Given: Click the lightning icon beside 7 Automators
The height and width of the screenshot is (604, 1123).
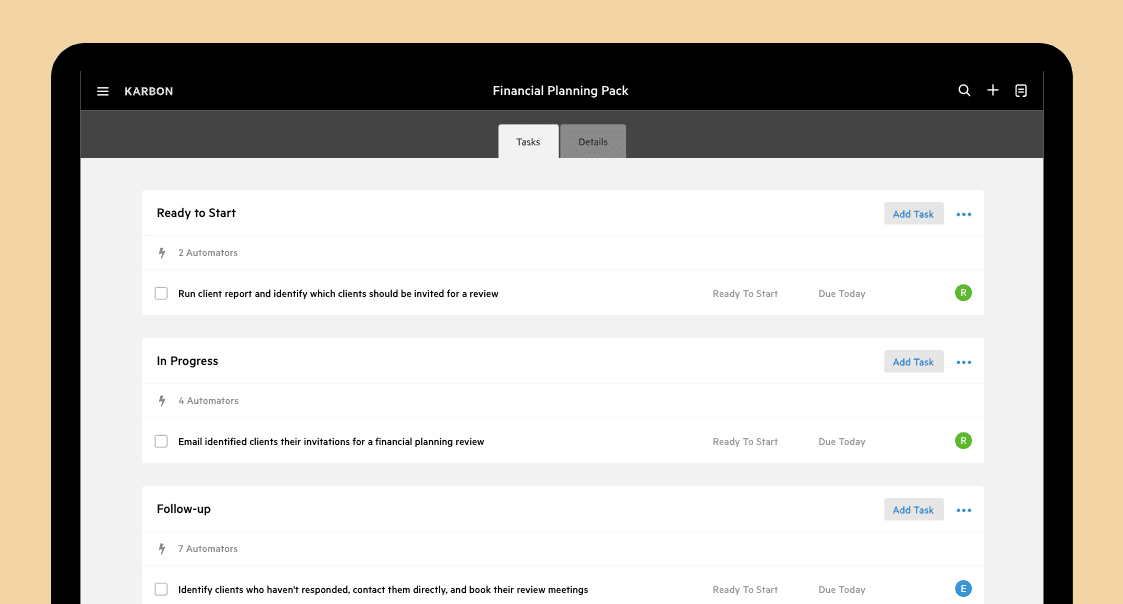Looking at the screenshot, I should (162, 549).
